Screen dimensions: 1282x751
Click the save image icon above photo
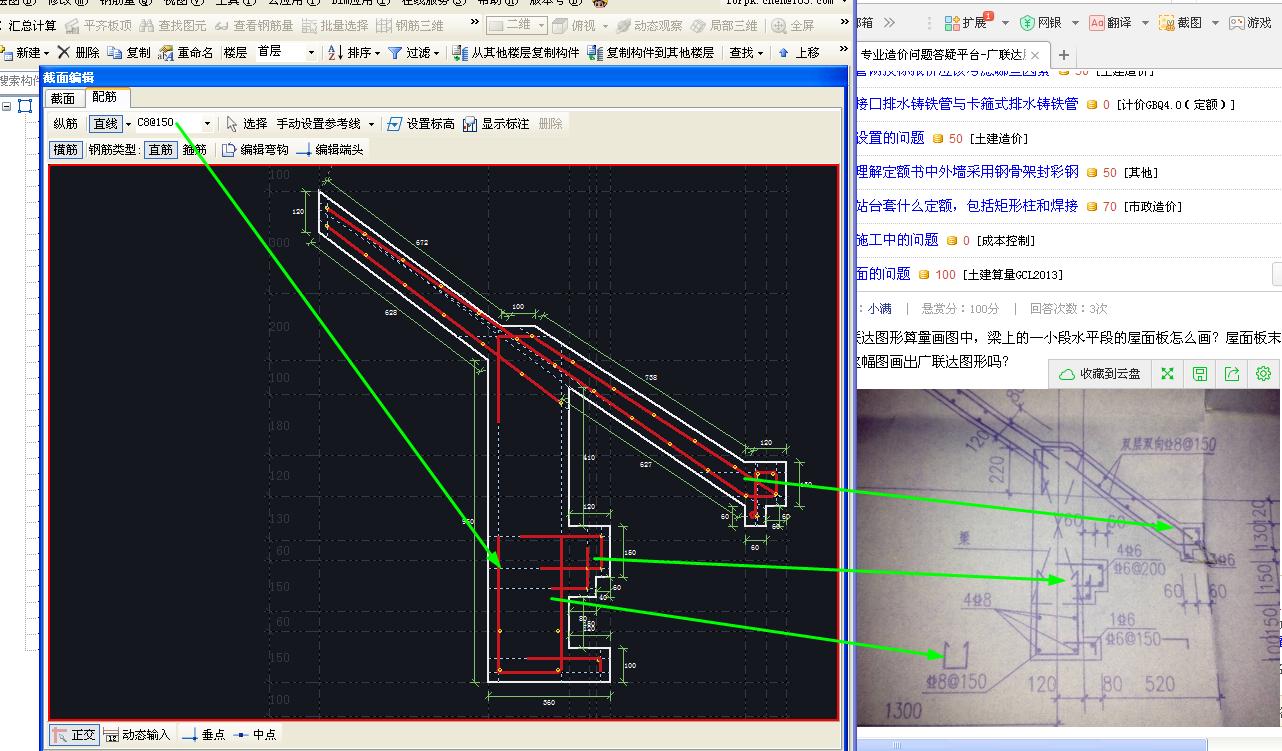click(x=1199, y=373)
